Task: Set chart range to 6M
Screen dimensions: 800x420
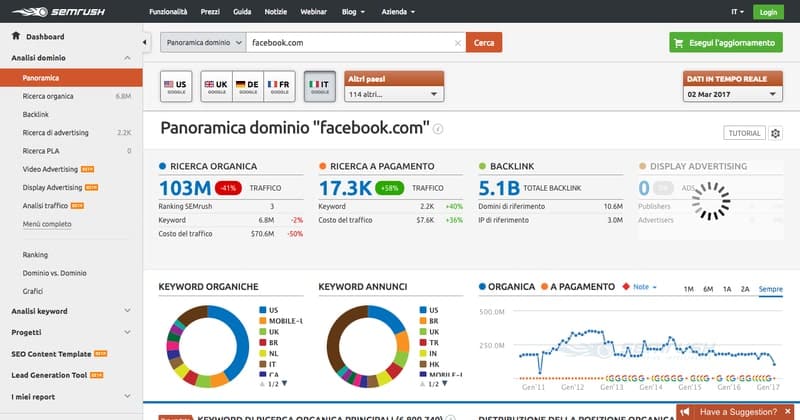Action: pyautogui.click(x=708, y=289)
